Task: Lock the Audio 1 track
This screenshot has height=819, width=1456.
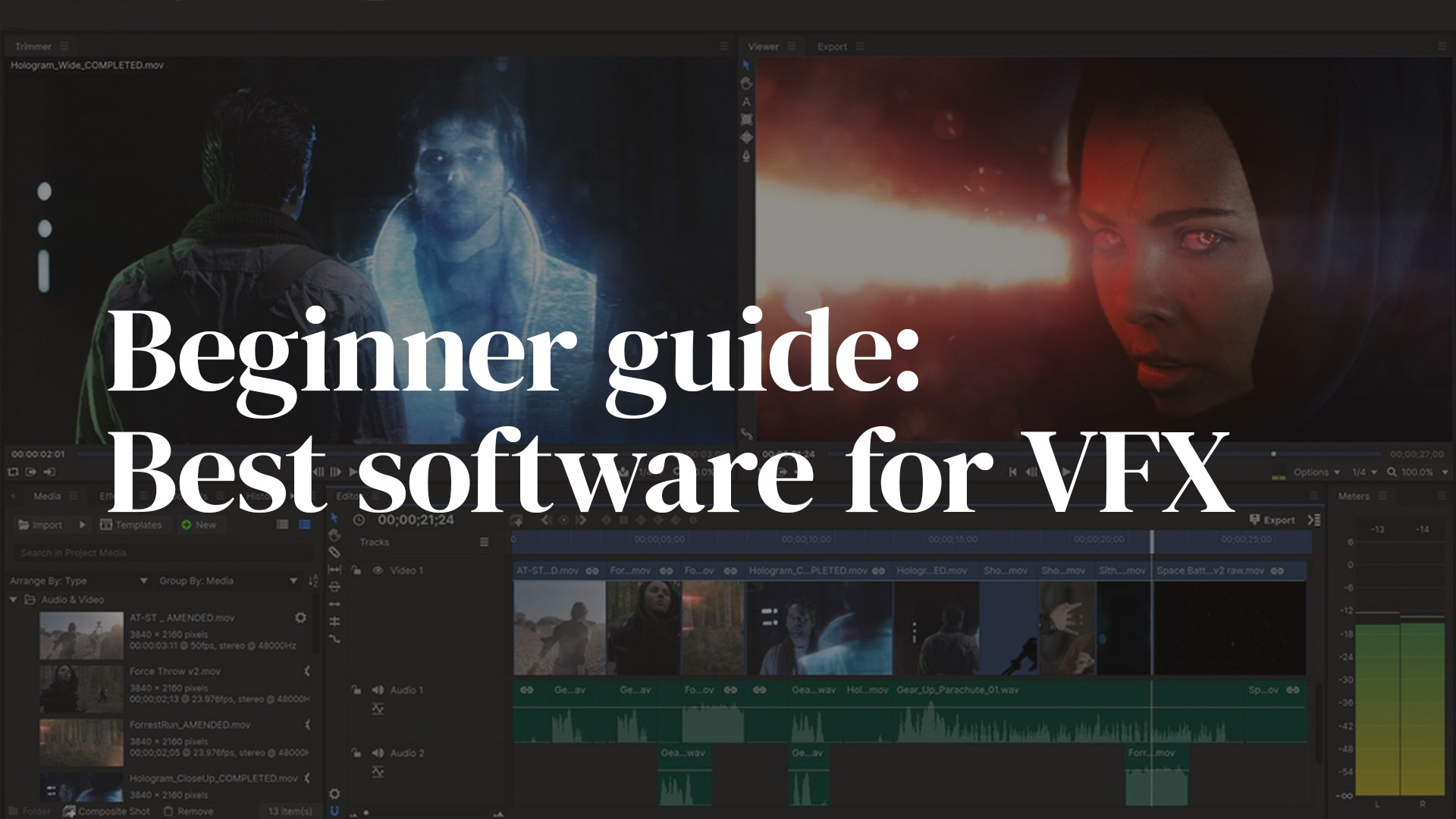Action: (x=356, y=690)
